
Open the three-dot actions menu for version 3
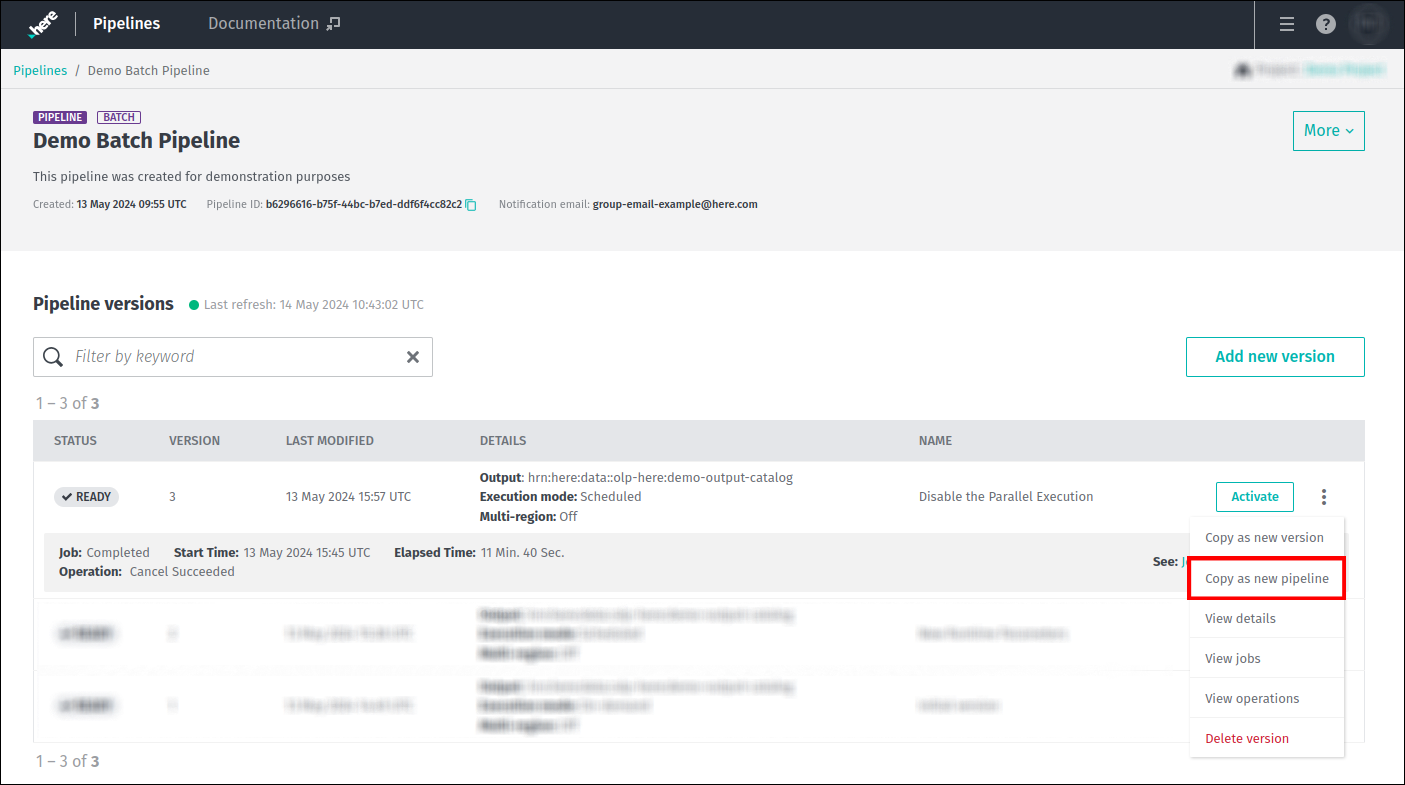pos(1323,496)
